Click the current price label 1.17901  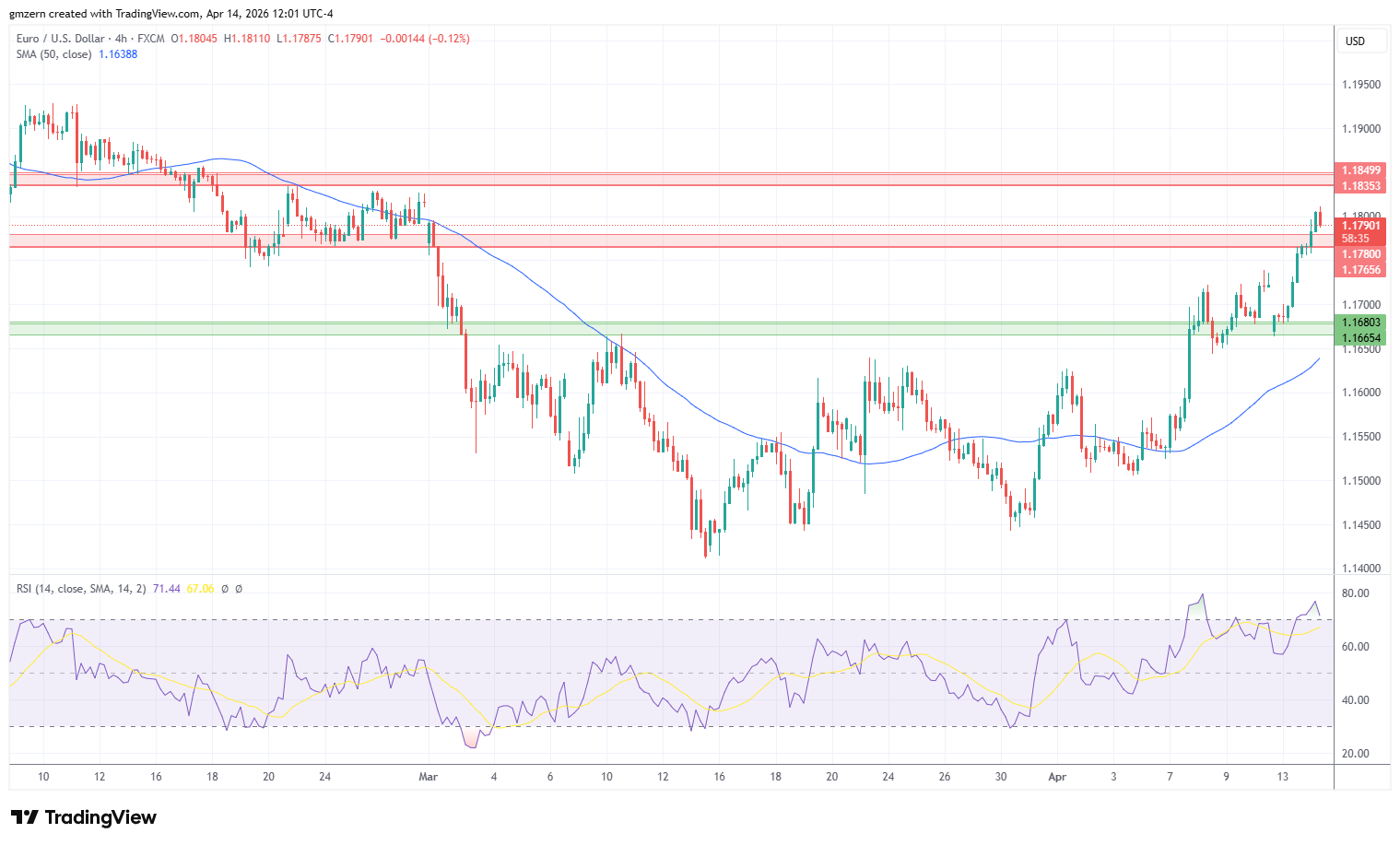pos(1360,226)
